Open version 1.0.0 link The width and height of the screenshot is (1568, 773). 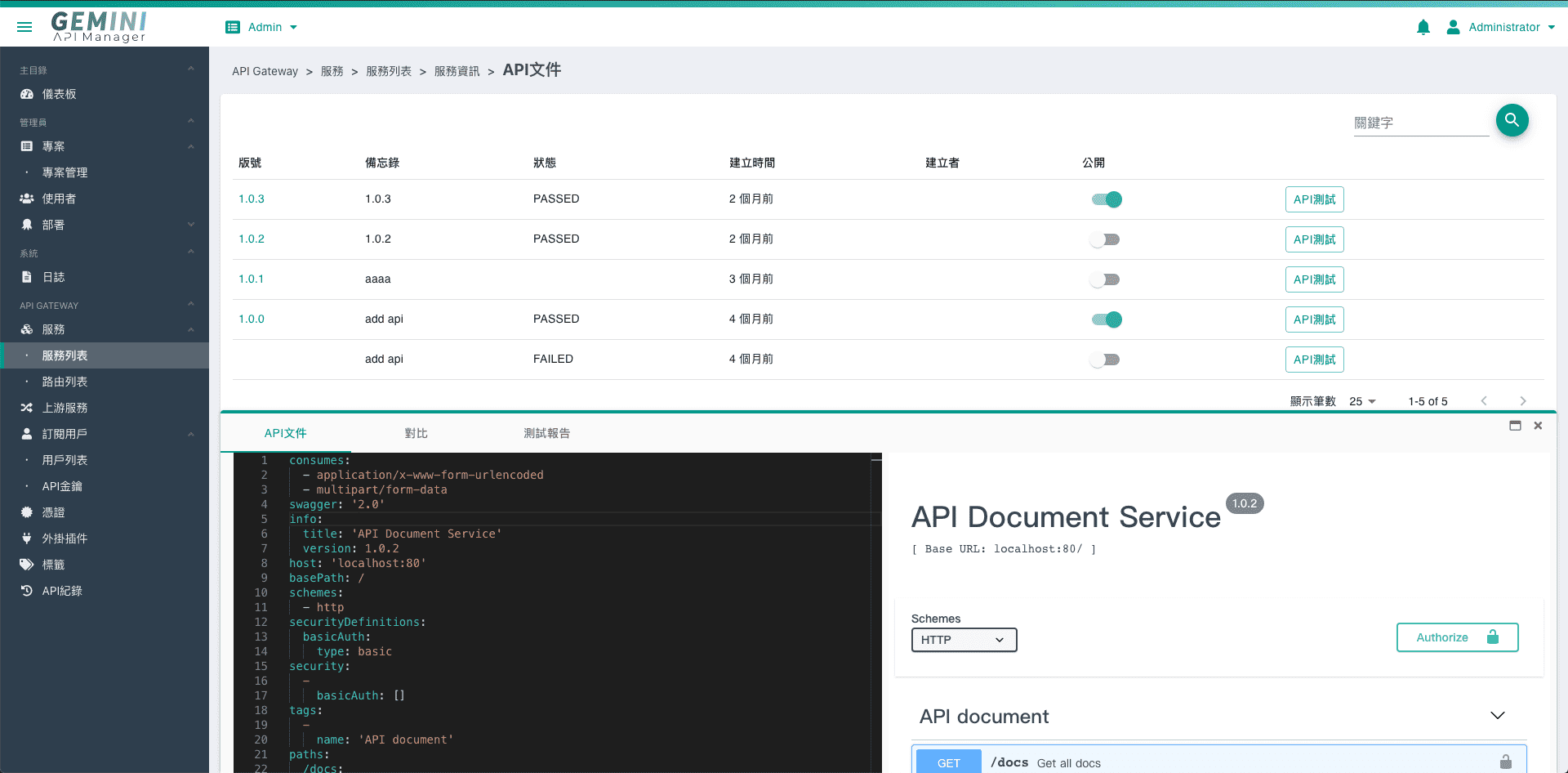252,319
